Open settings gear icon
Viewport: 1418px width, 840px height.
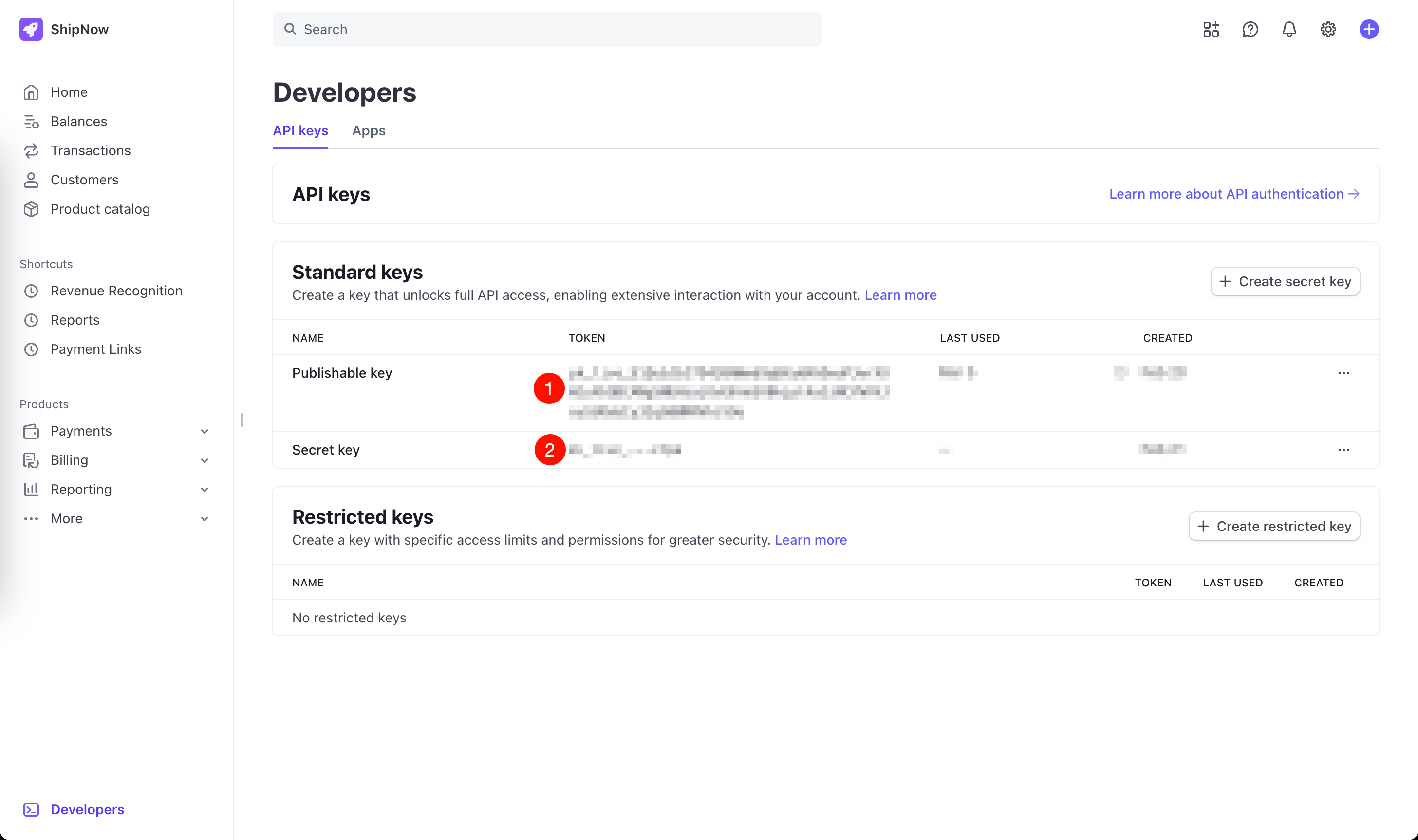pyautogui.click(x=1328, y=29)
